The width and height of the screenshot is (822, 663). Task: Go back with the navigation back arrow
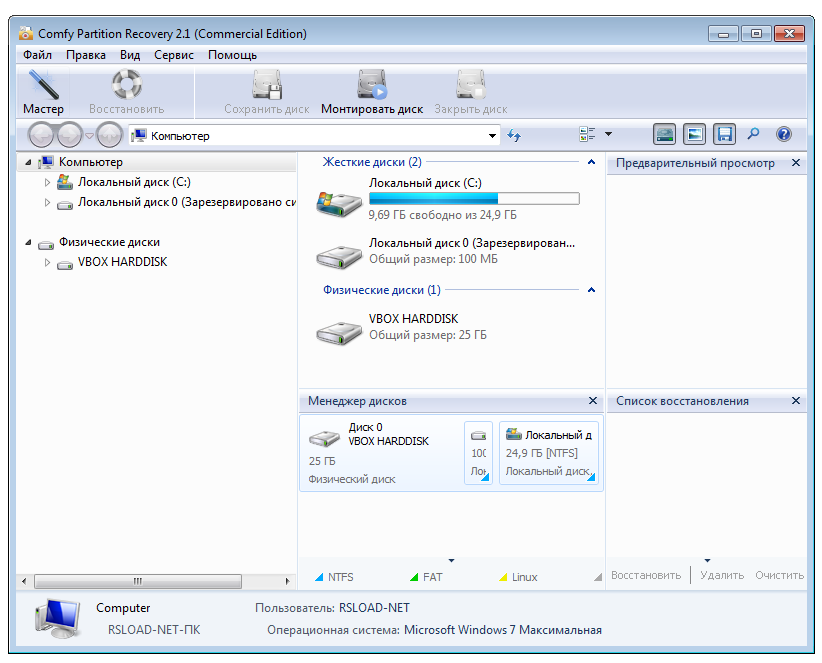tap(41, 135)
